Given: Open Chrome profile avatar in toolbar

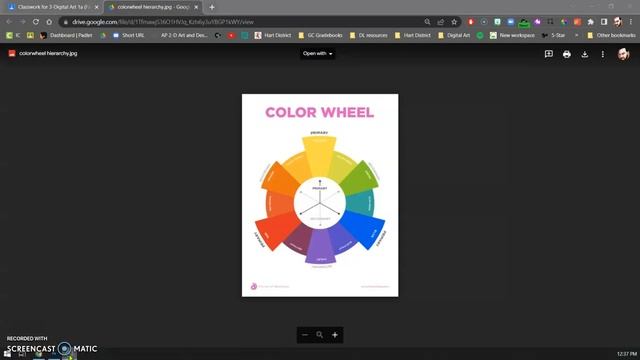Looking at the screenshot, I should (x=618, y=22).
